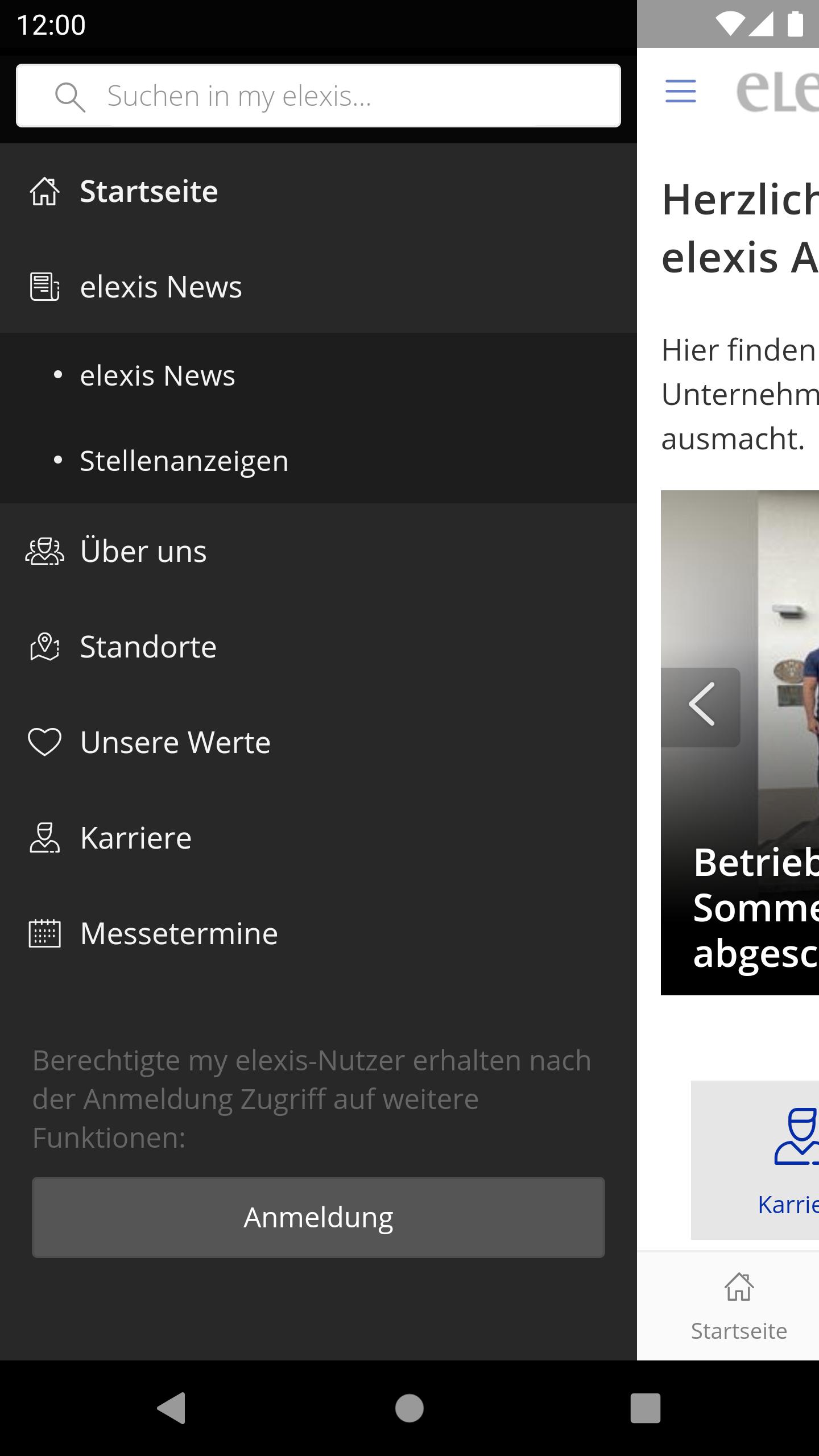
Task: Tap the Android recent apps square
Action: 646,1408
